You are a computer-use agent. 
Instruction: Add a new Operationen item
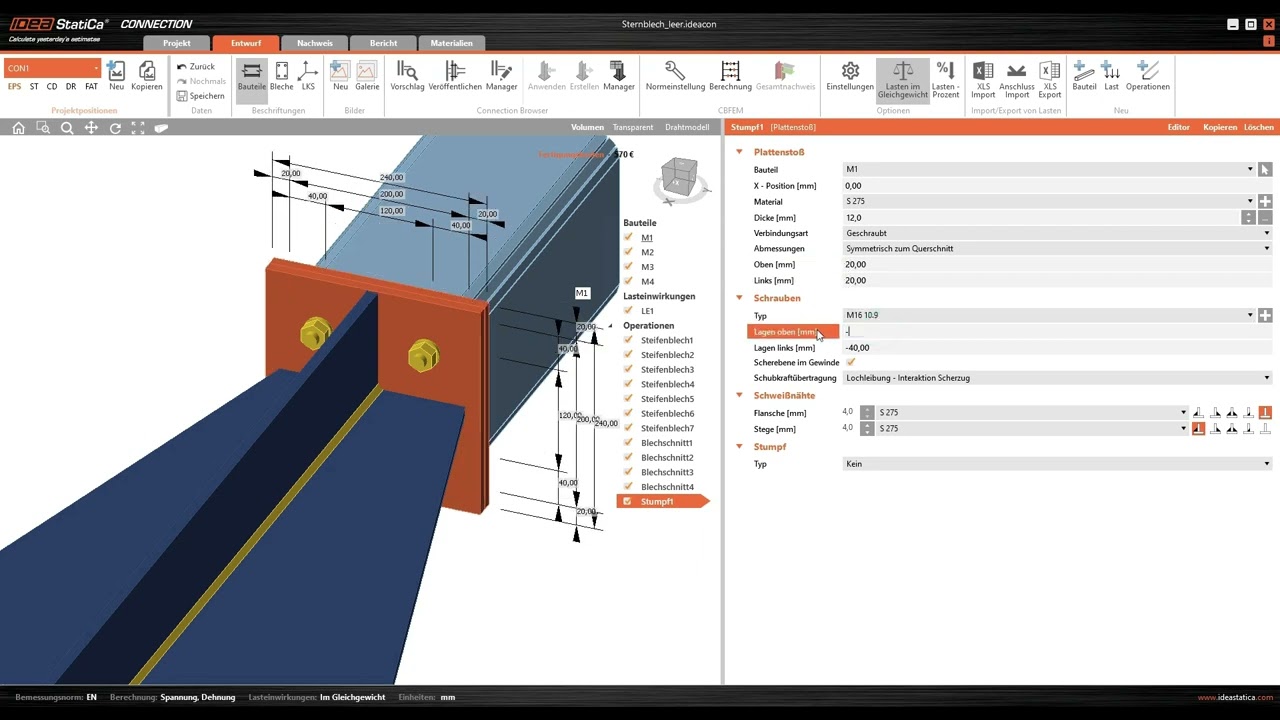pos(1148,75)
